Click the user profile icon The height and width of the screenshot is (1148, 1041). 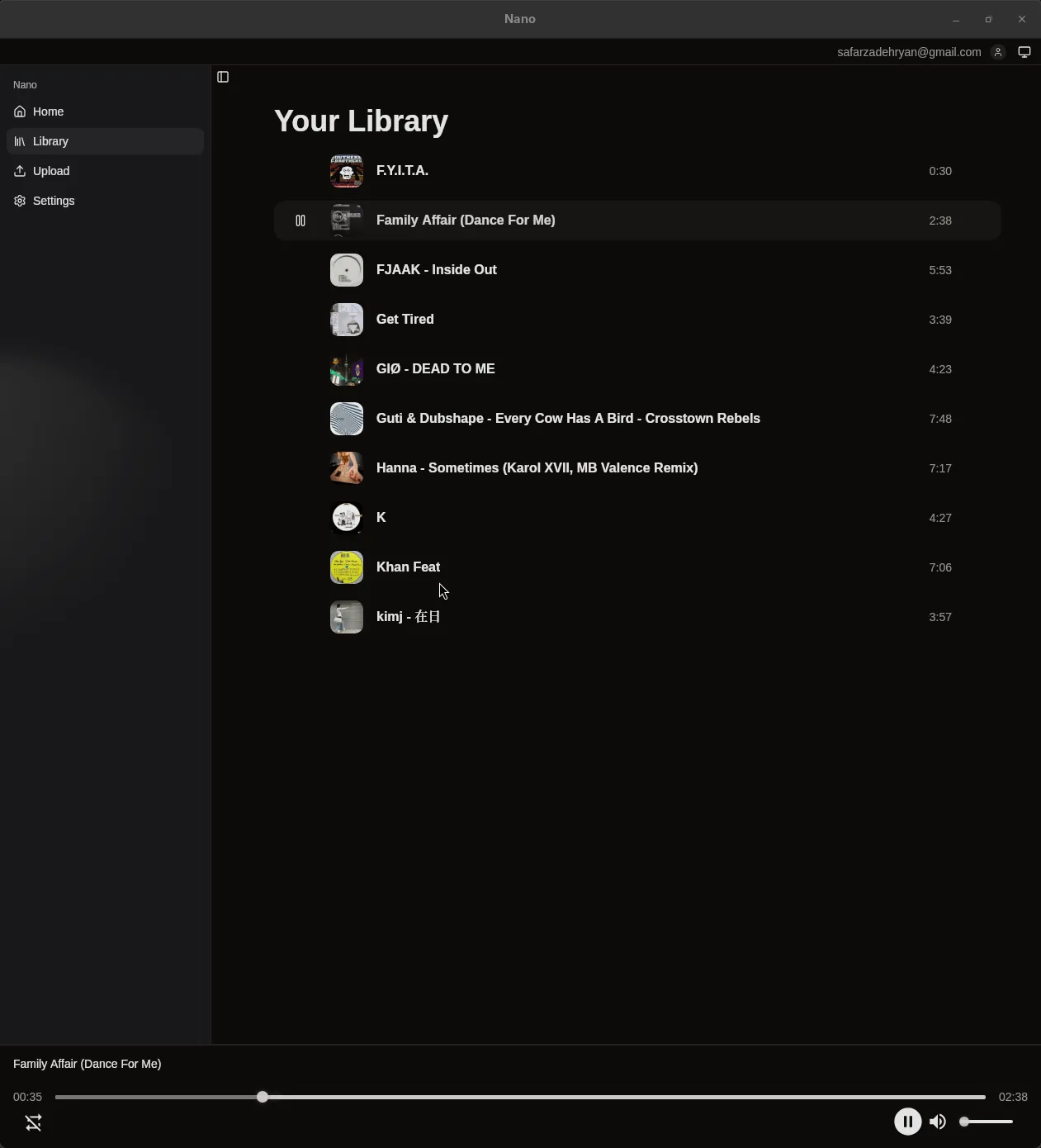998,52
